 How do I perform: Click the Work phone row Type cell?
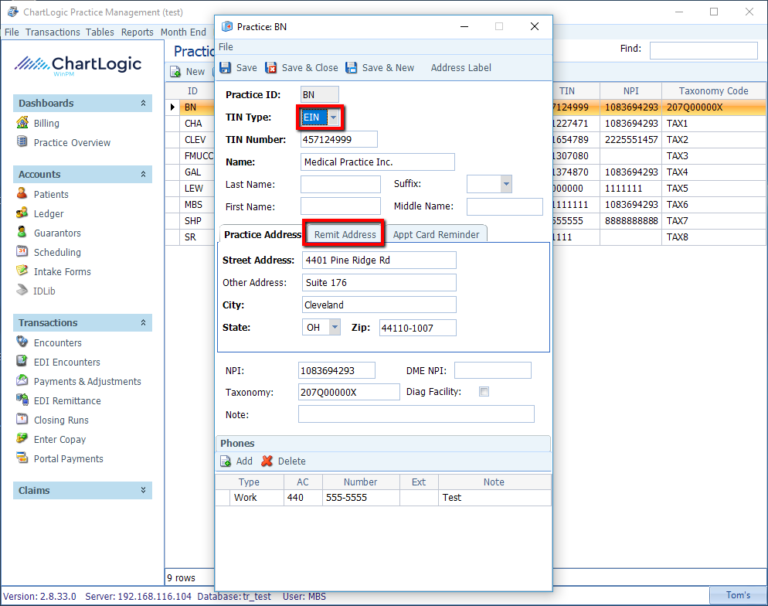point(257,497)
